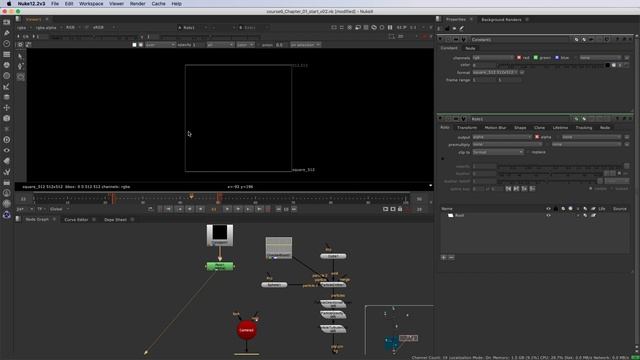Open the Motion Blur tab in Roto1 properties

point(495,128)
